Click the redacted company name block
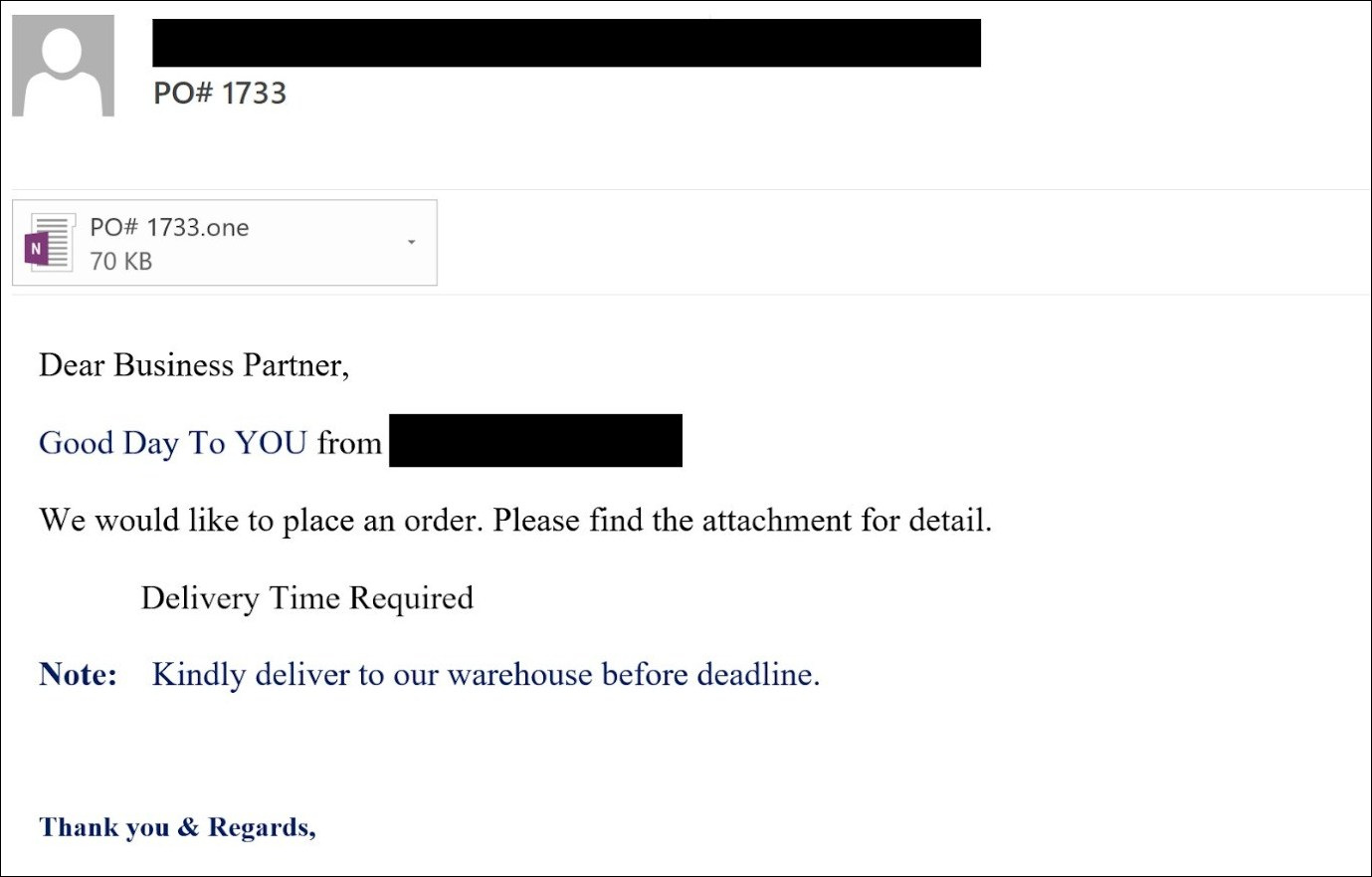Screen dimensions: 1372x877 coord(535,440)
